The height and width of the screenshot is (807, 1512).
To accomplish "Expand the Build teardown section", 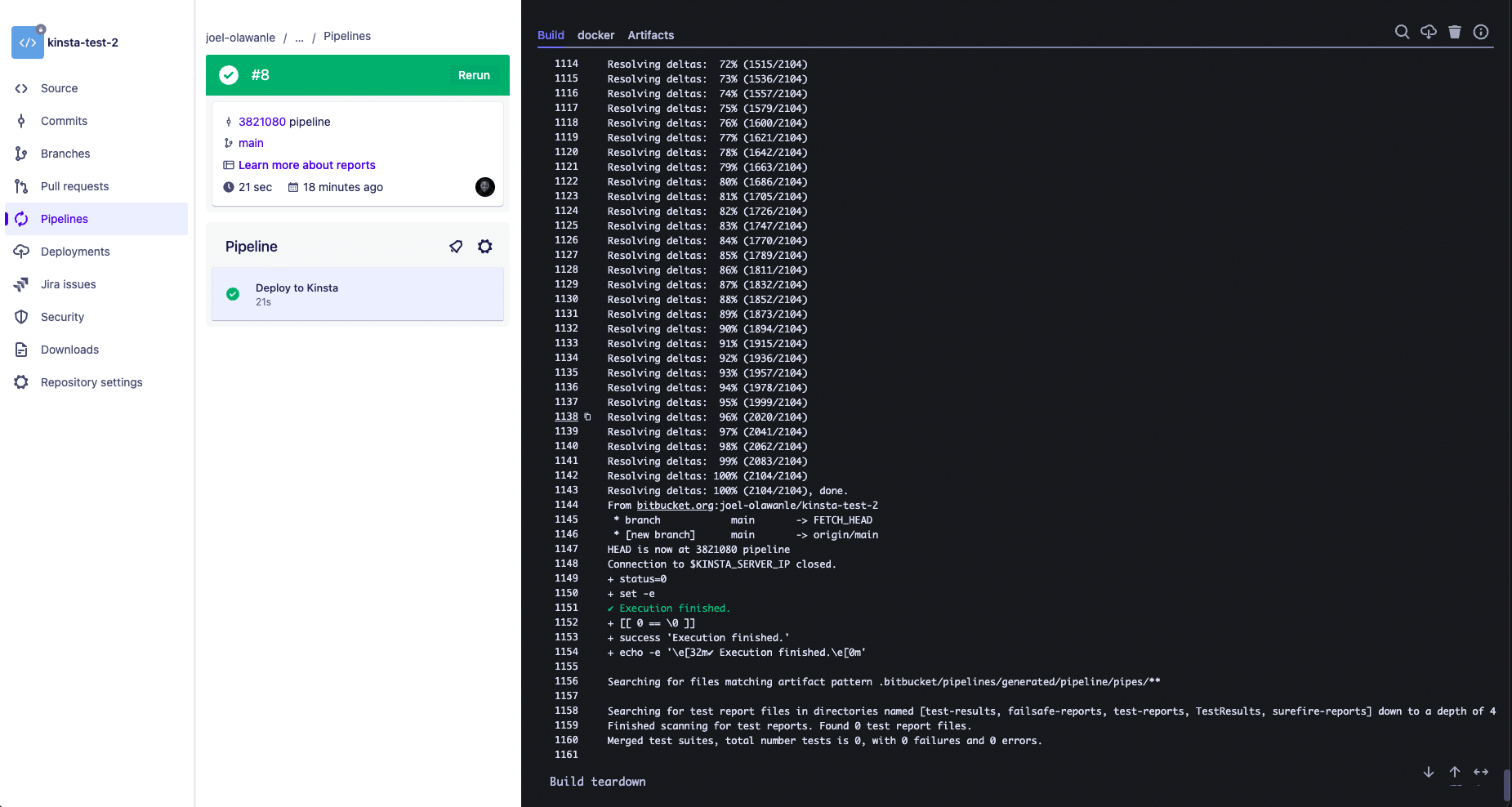I will tap(597, 782).
